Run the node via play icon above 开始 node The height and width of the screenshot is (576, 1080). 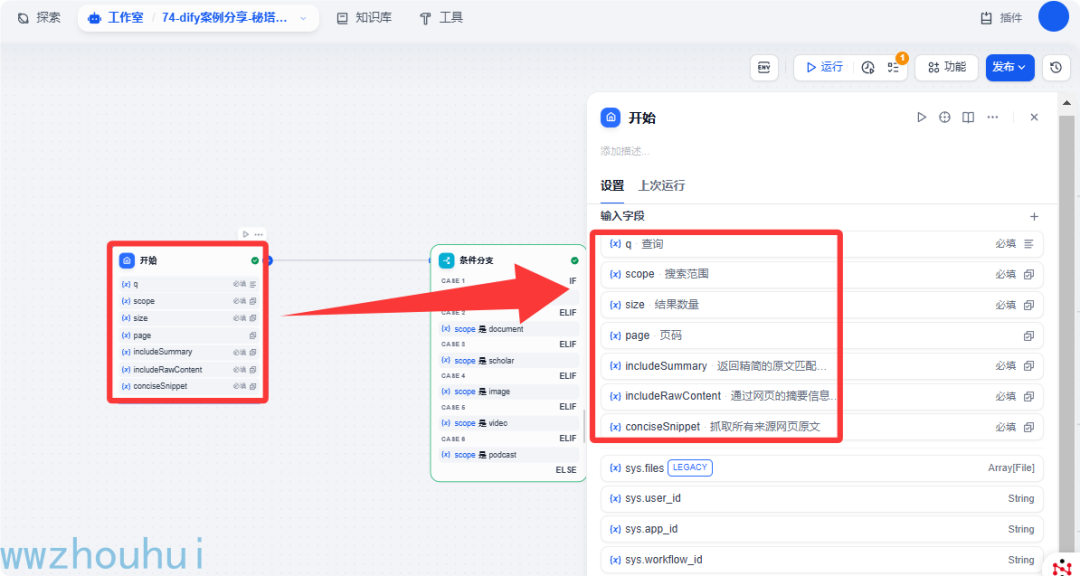click(x=246, y=234)
